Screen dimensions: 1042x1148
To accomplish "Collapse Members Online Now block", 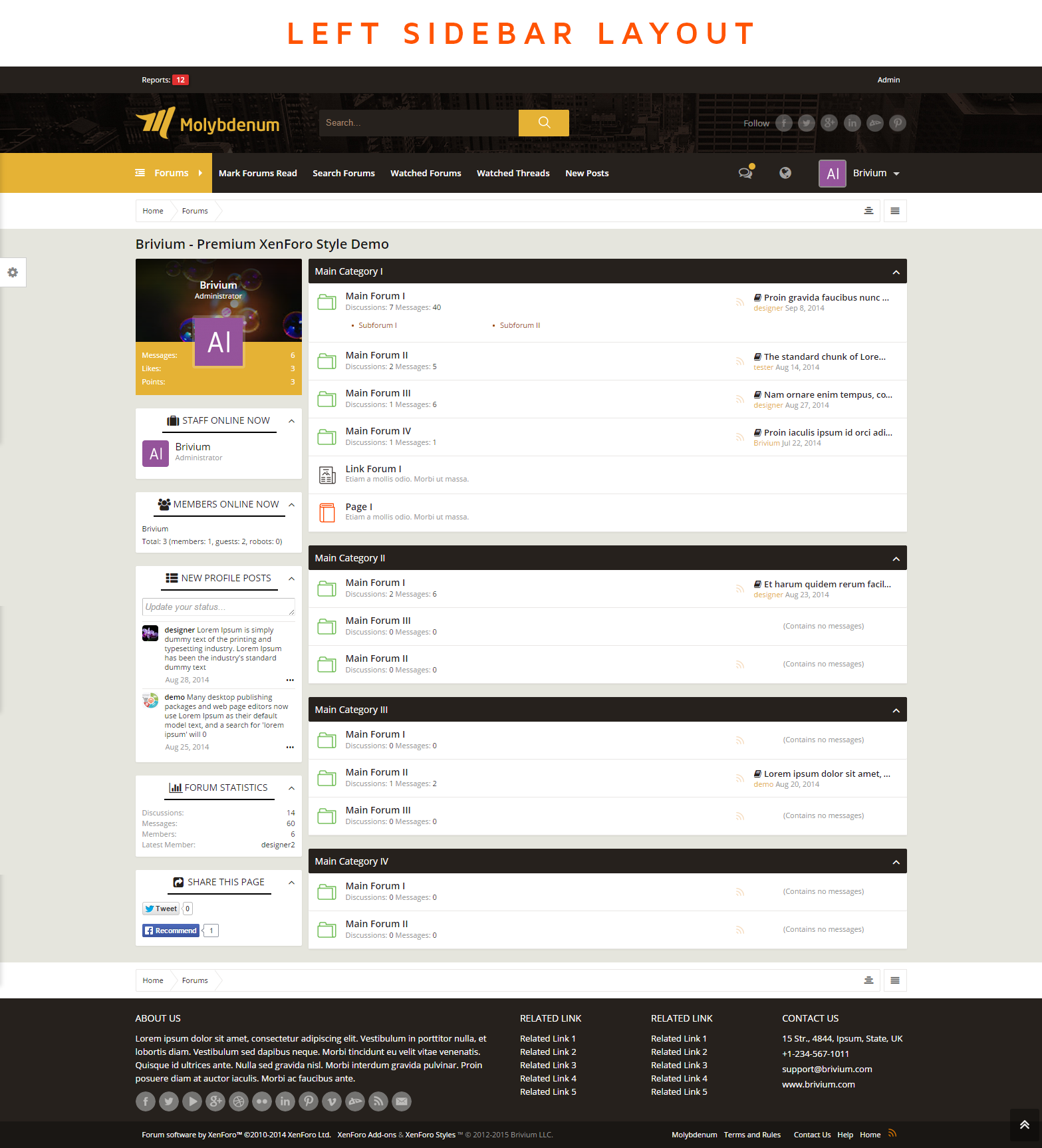I will (291, 505).
